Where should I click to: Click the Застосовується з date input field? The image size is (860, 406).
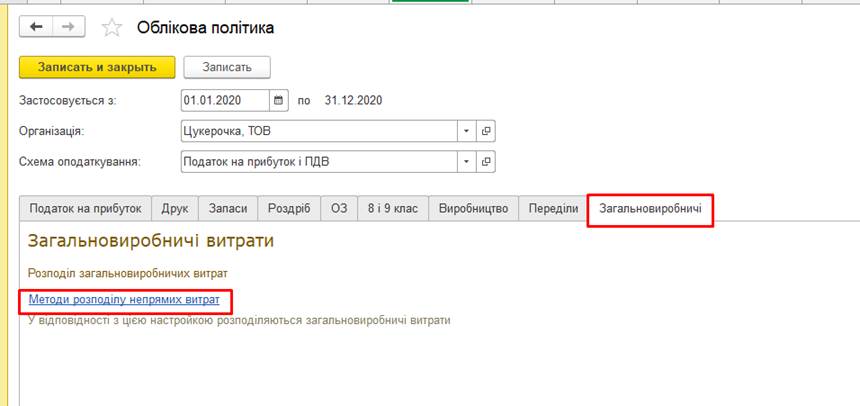224,100
